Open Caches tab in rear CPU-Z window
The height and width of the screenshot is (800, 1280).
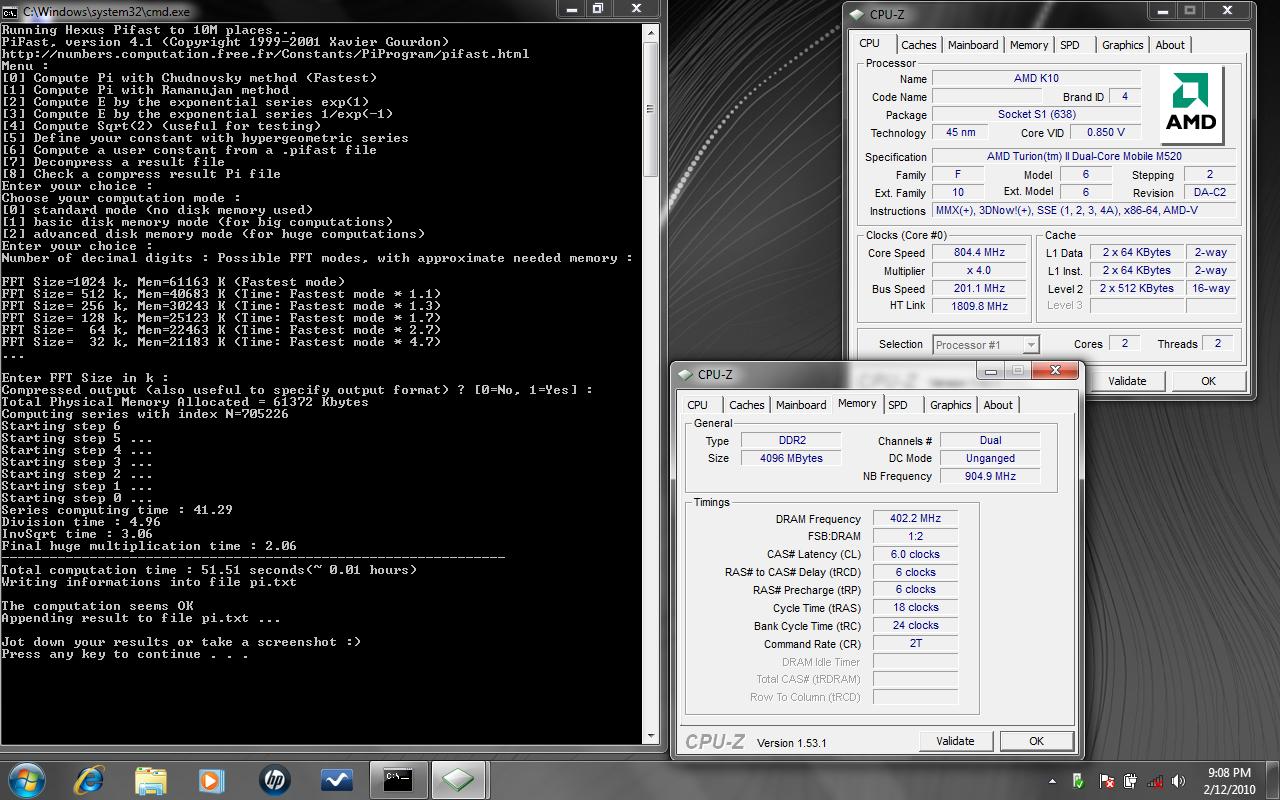coord(918,45)
